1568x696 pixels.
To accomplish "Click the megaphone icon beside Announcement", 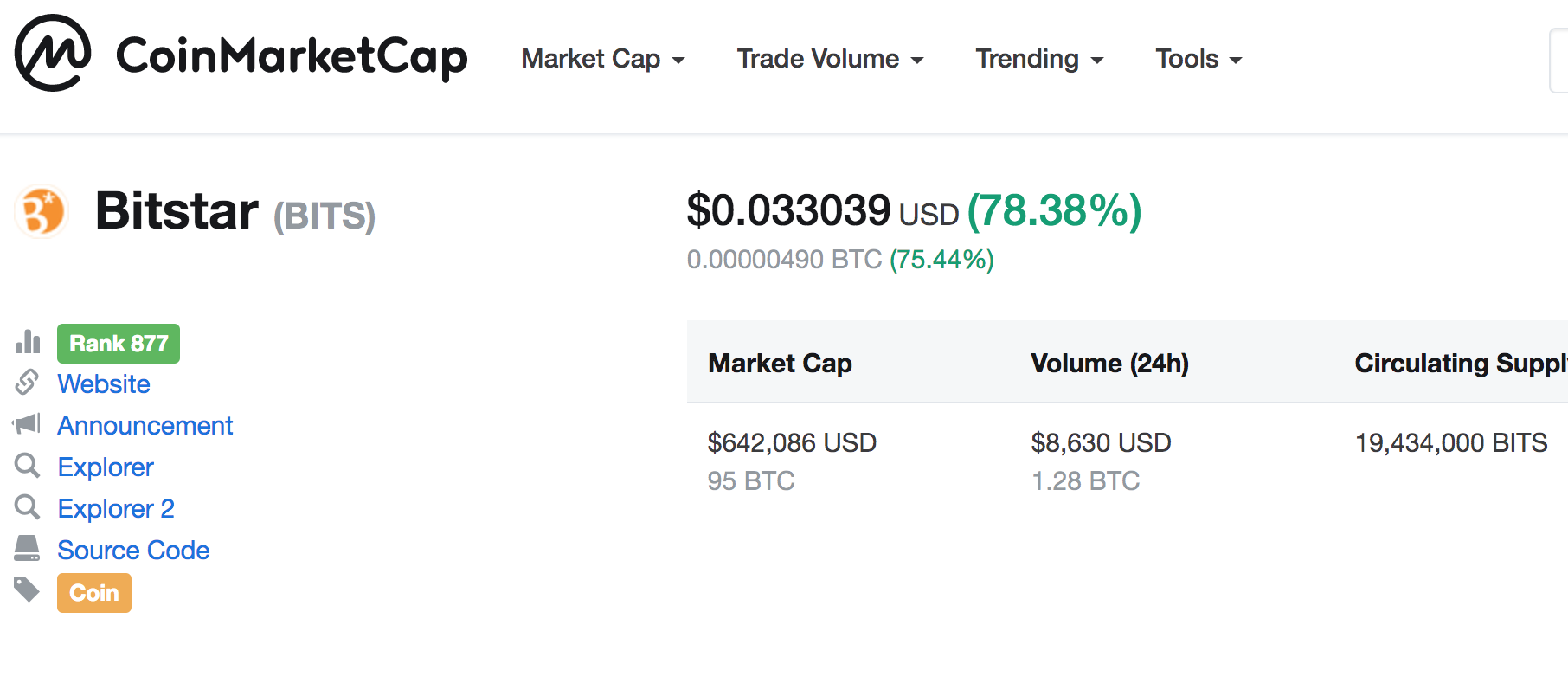I will click(27, 423).
